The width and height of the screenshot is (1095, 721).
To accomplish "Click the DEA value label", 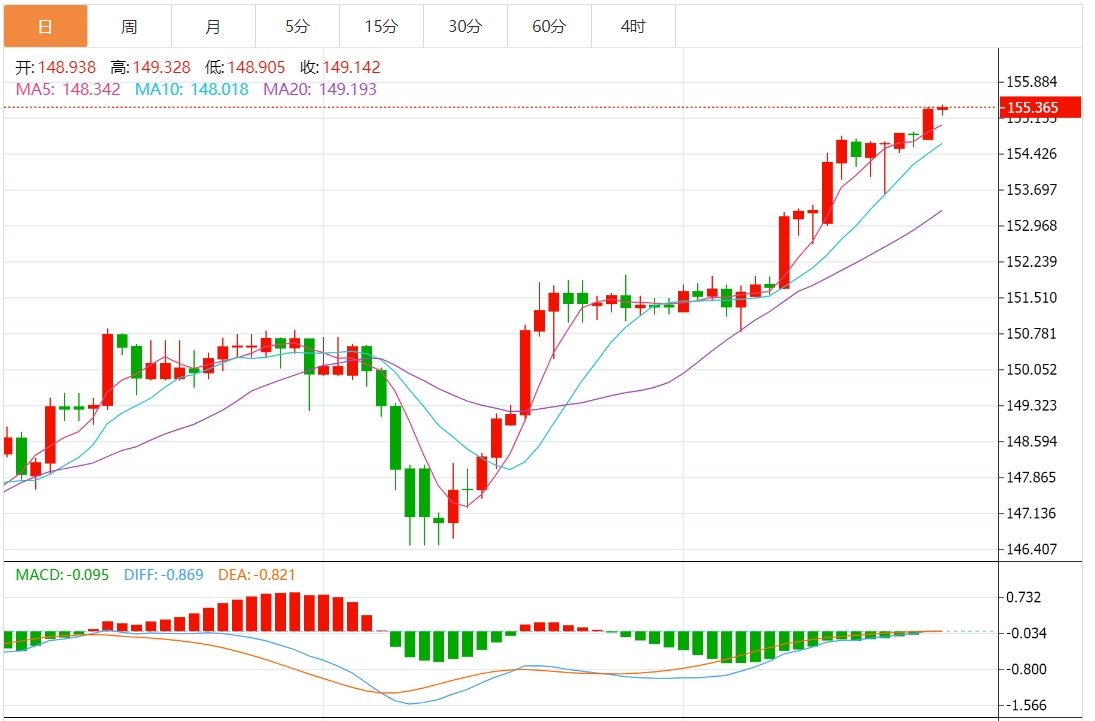I will [255, 575].
